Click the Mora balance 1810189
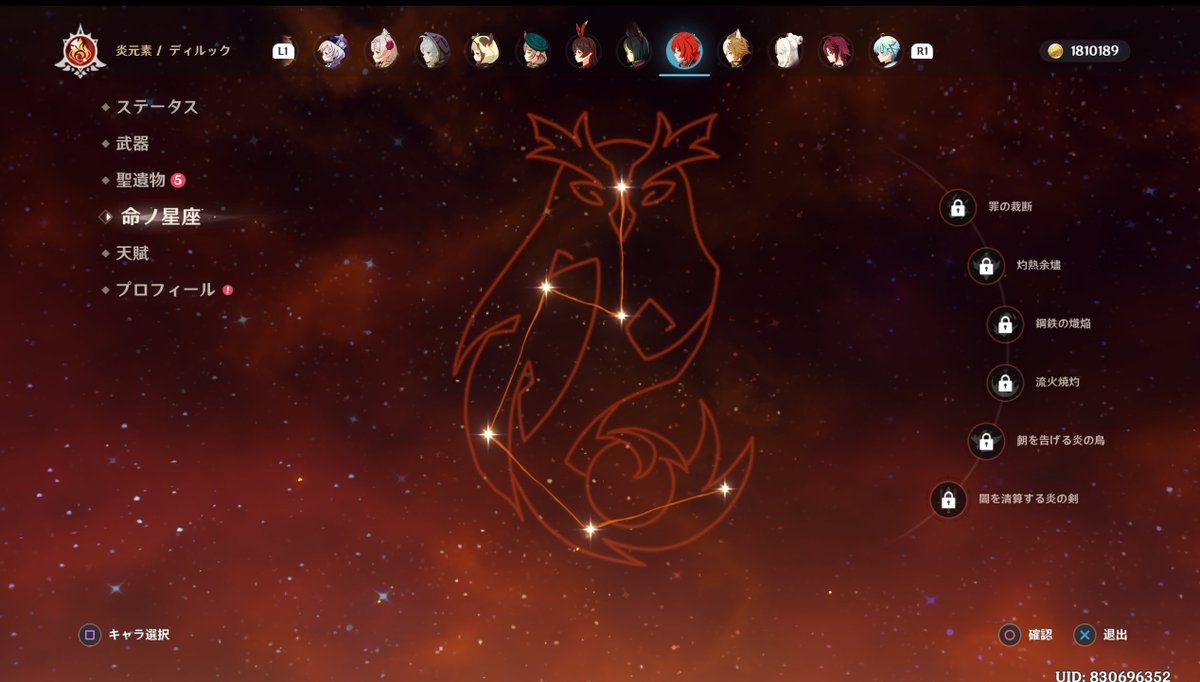Viewport: 1200px width, 682px height. tap(1086, 51)
